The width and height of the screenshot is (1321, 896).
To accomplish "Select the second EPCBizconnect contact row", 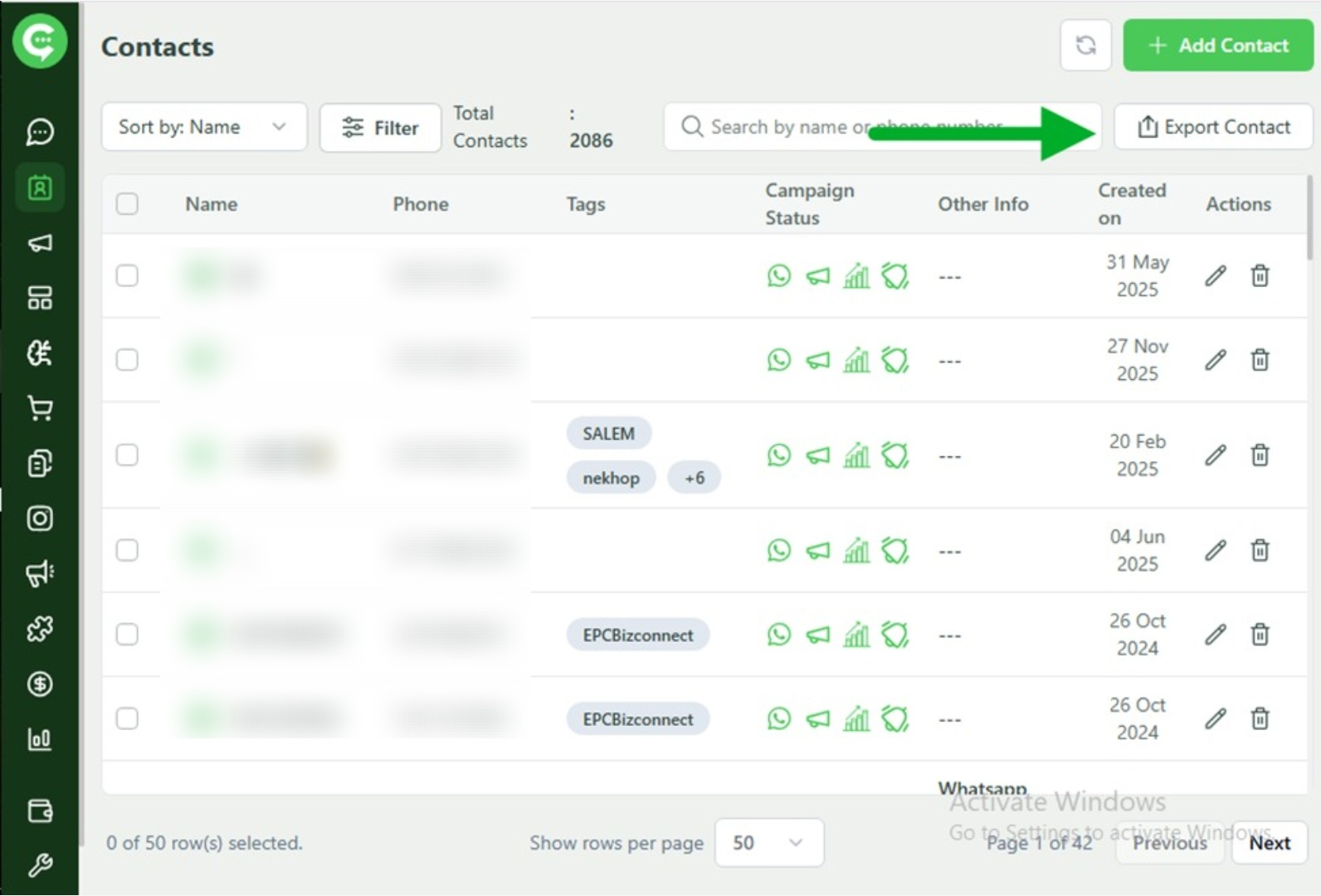I will 127,718.
